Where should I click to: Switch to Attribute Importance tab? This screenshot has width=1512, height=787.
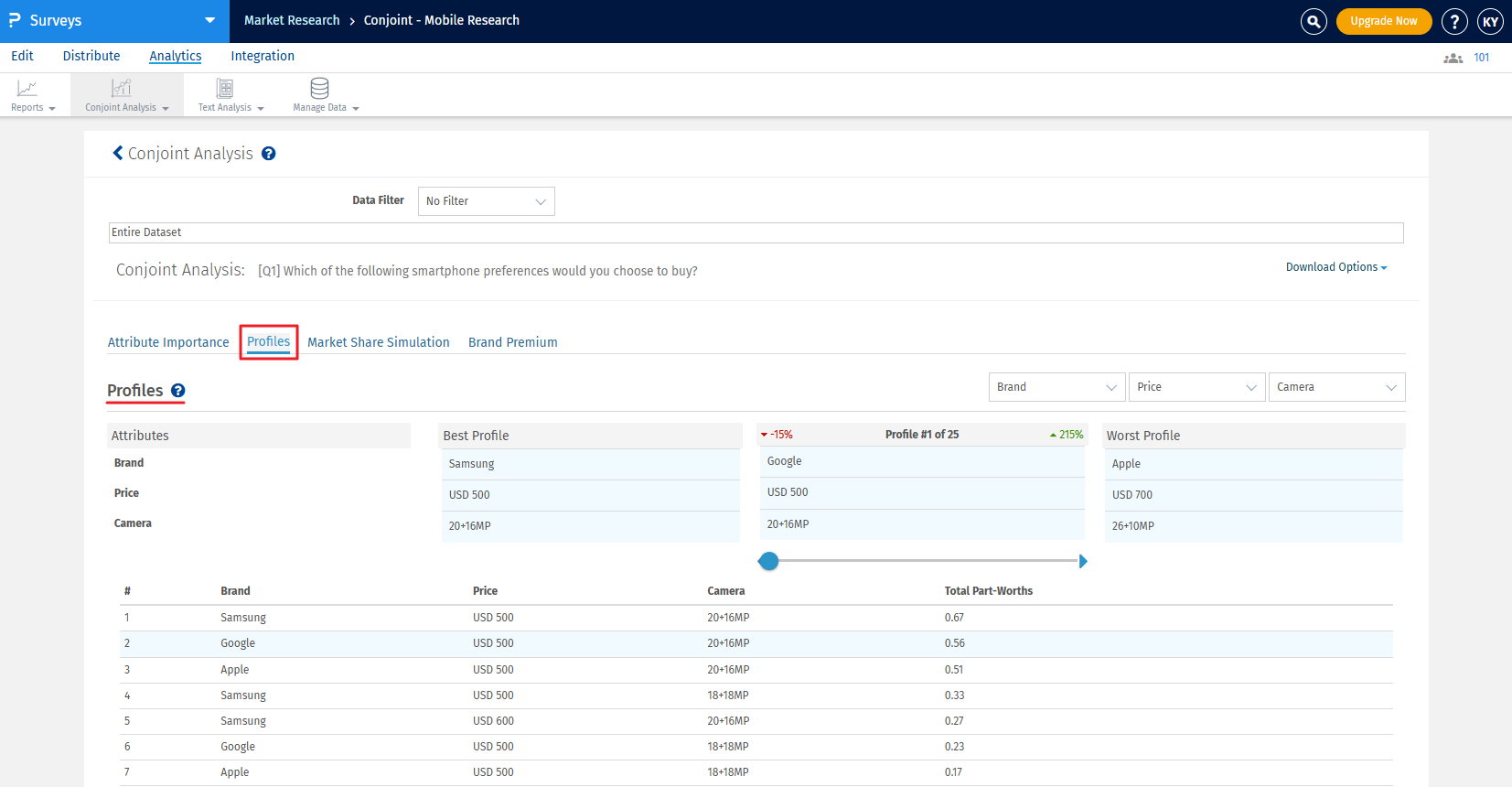[168, 342]
